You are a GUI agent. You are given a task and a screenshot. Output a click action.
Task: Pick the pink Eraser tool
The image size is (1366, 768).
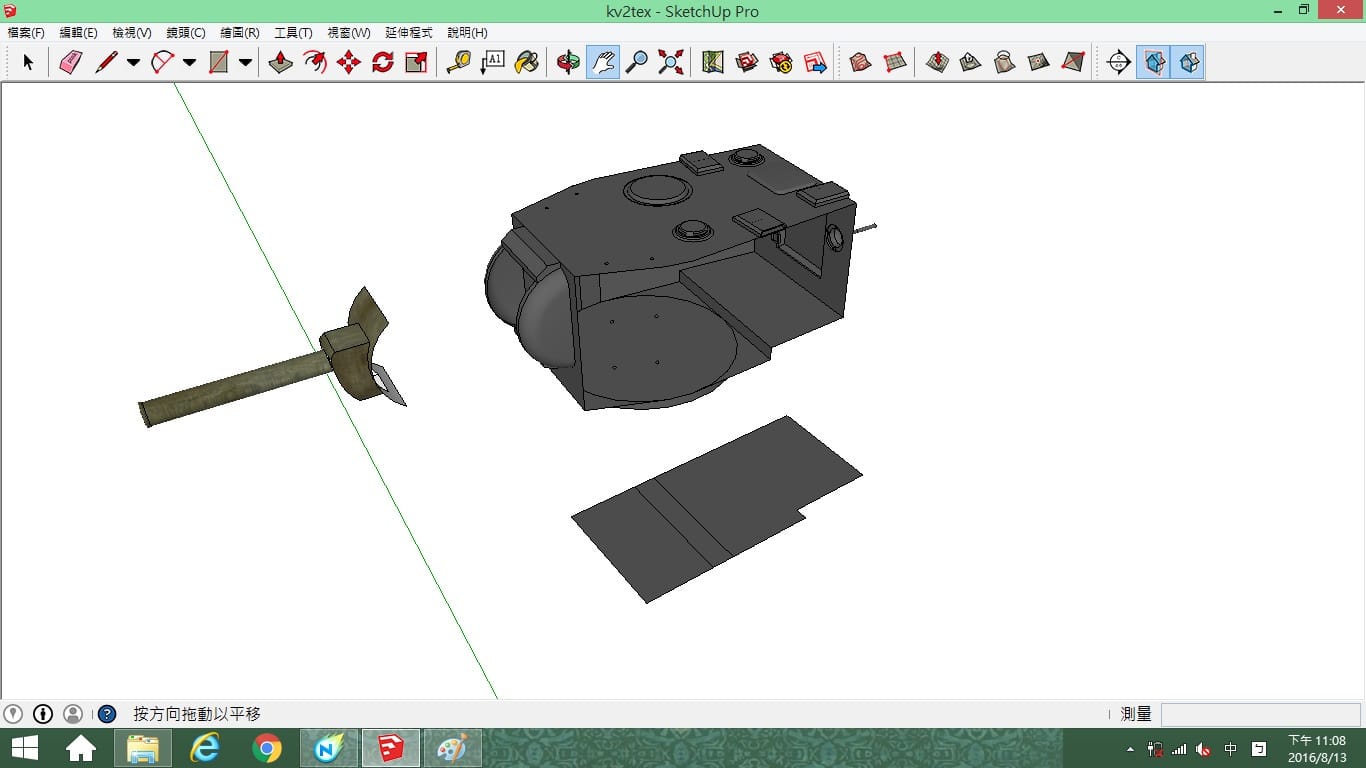[71, 62]
